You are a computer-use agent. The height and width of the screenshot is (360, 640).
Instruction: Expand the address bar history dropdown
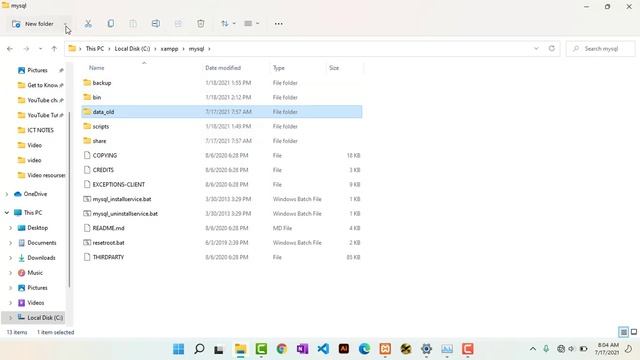[x=536, y=49]
